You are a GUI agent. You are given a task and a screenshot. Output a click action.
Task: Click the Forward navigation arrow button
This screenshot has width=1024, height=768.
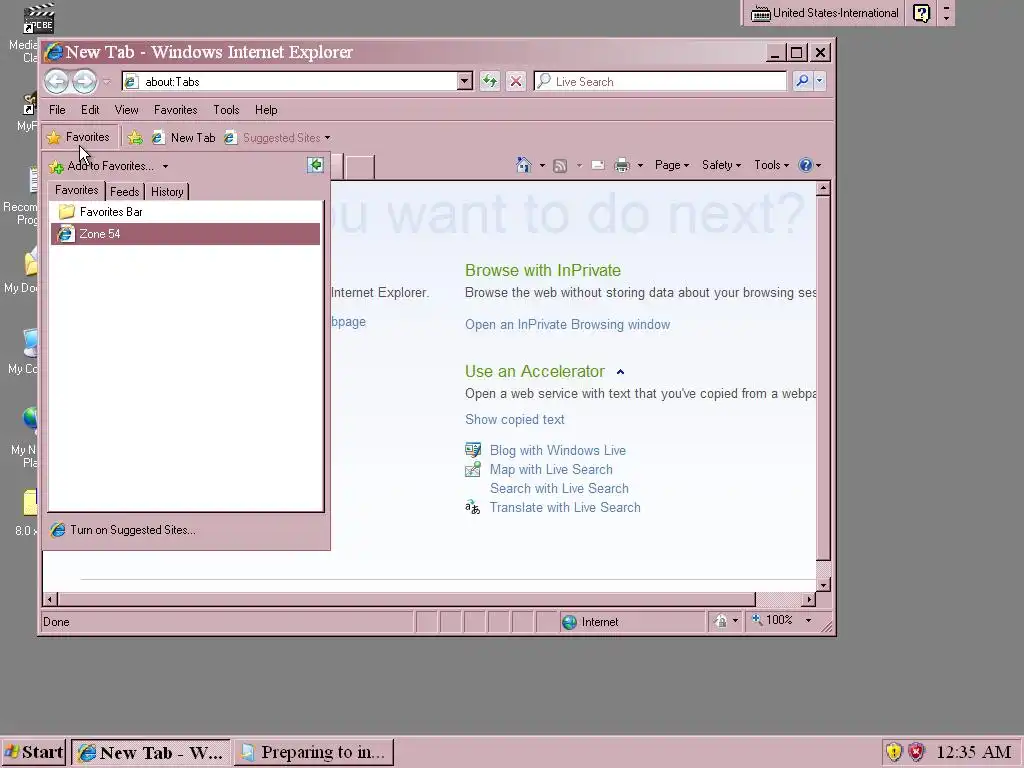coord(84,81)
